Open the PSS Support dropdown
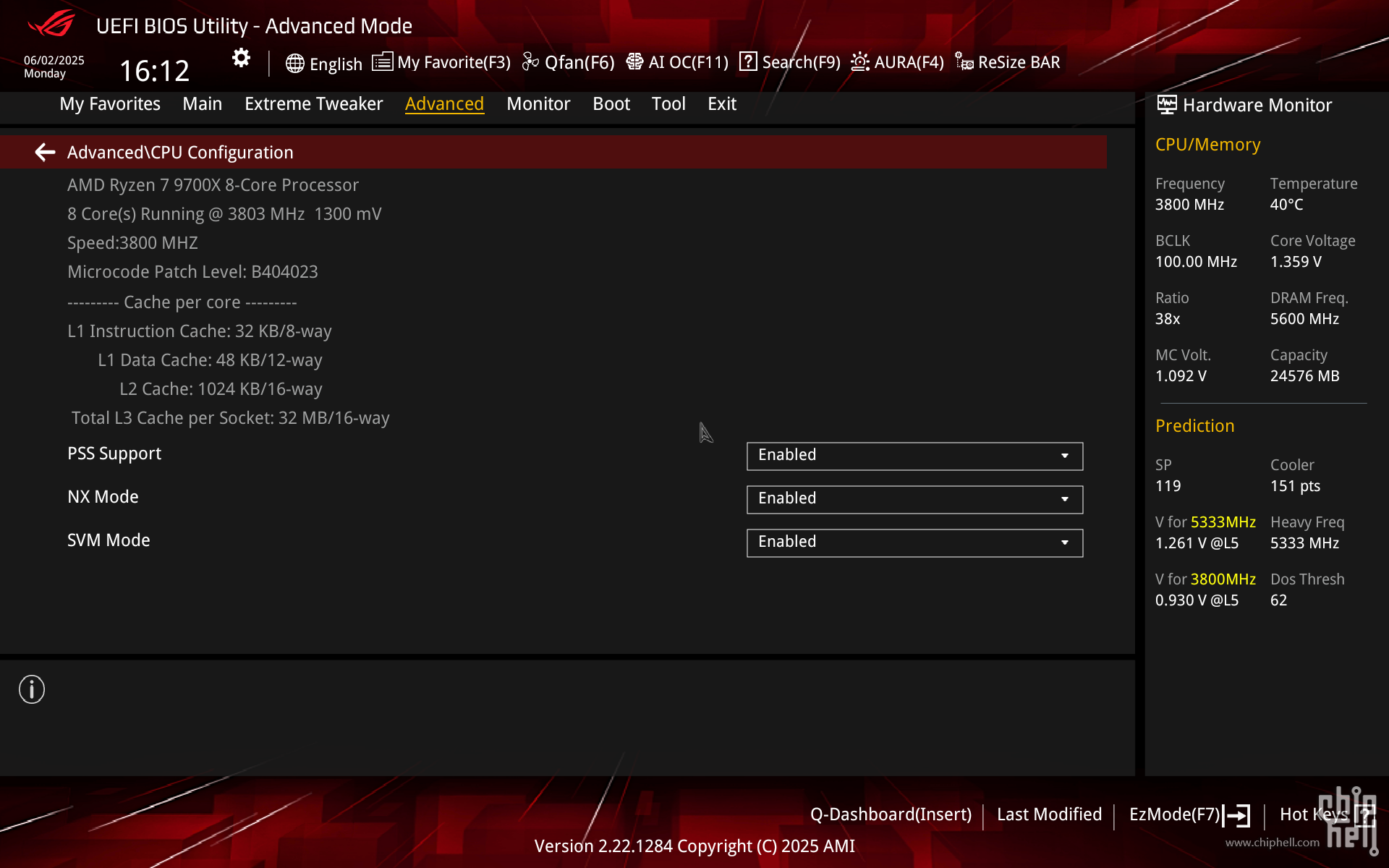This screenshot has height=868, width=1389. click(x=914, y=456)
